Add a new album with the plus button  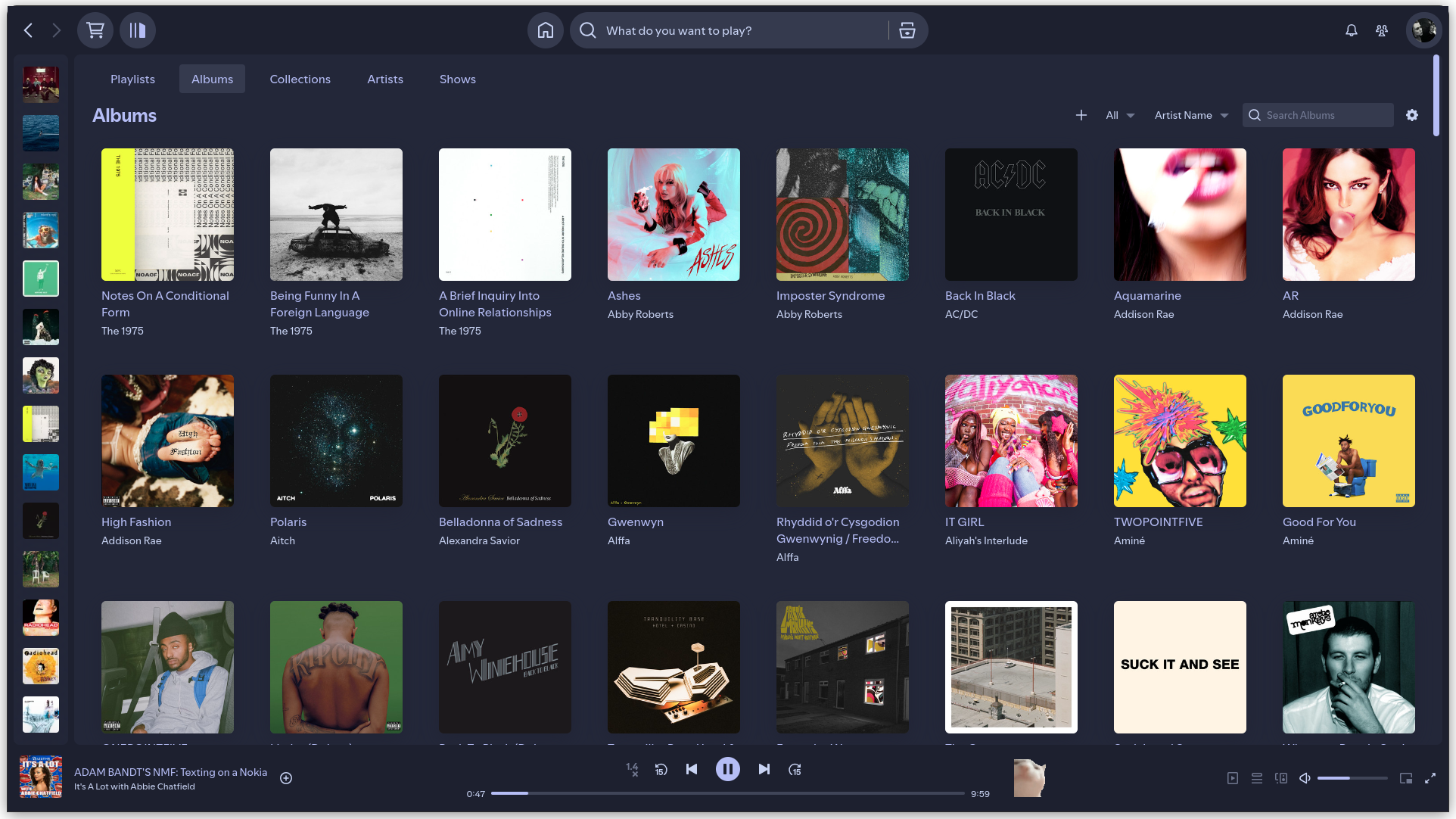coord(1081,115)
